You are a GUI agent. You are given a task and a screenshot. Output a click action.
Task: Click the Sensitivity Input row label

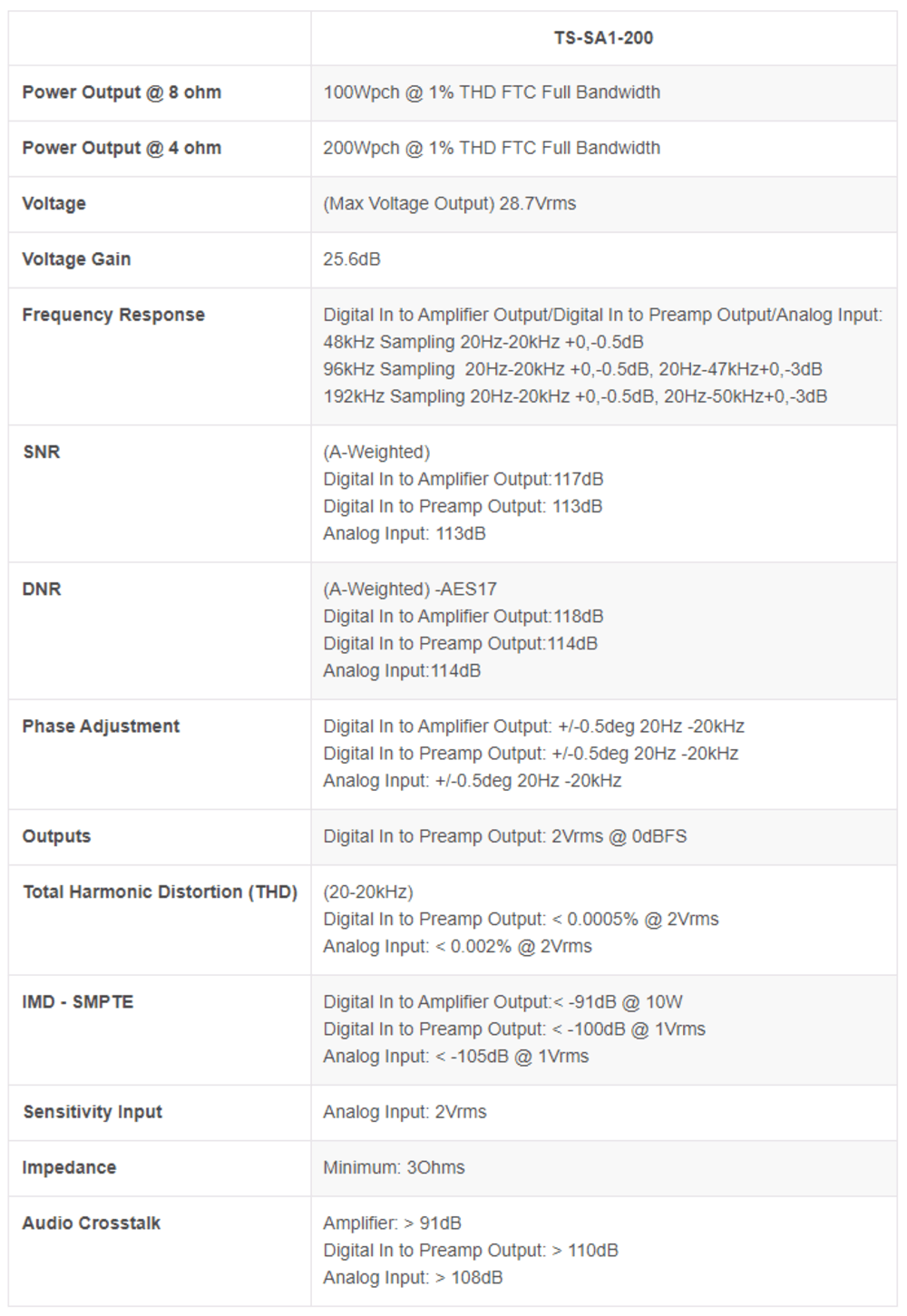(x=93, y=1112)
